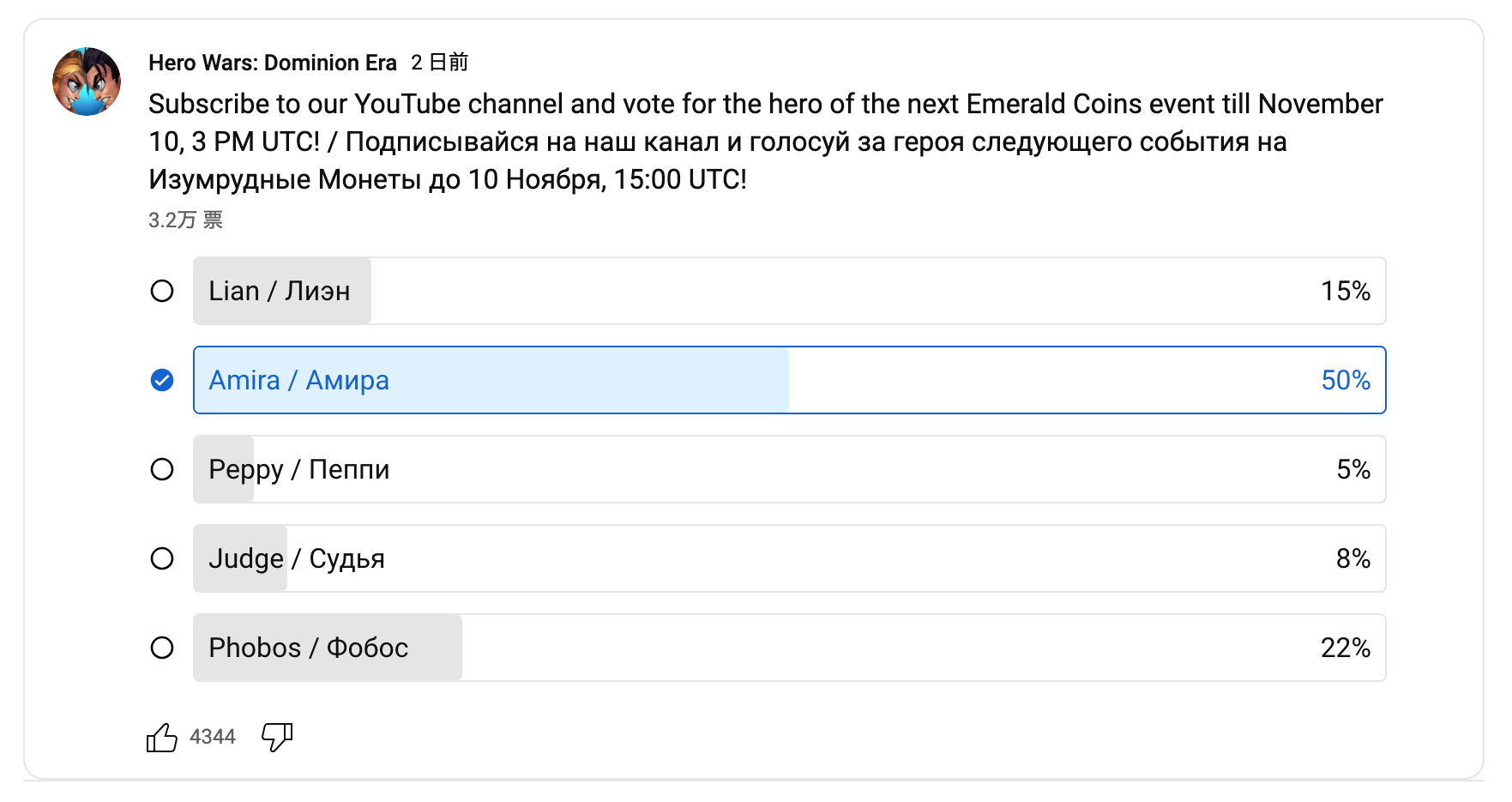Choose the Judge radio button

tap(162, 558)
